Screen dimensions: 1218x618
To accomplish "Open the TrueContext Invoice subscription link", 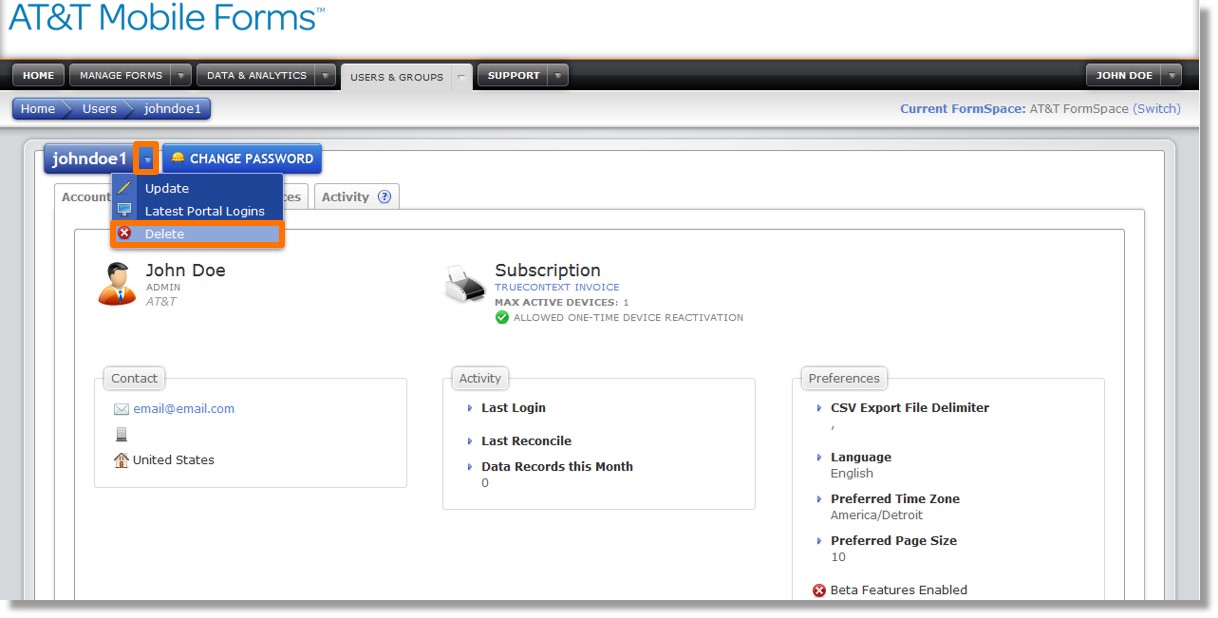I will (557, 287).
